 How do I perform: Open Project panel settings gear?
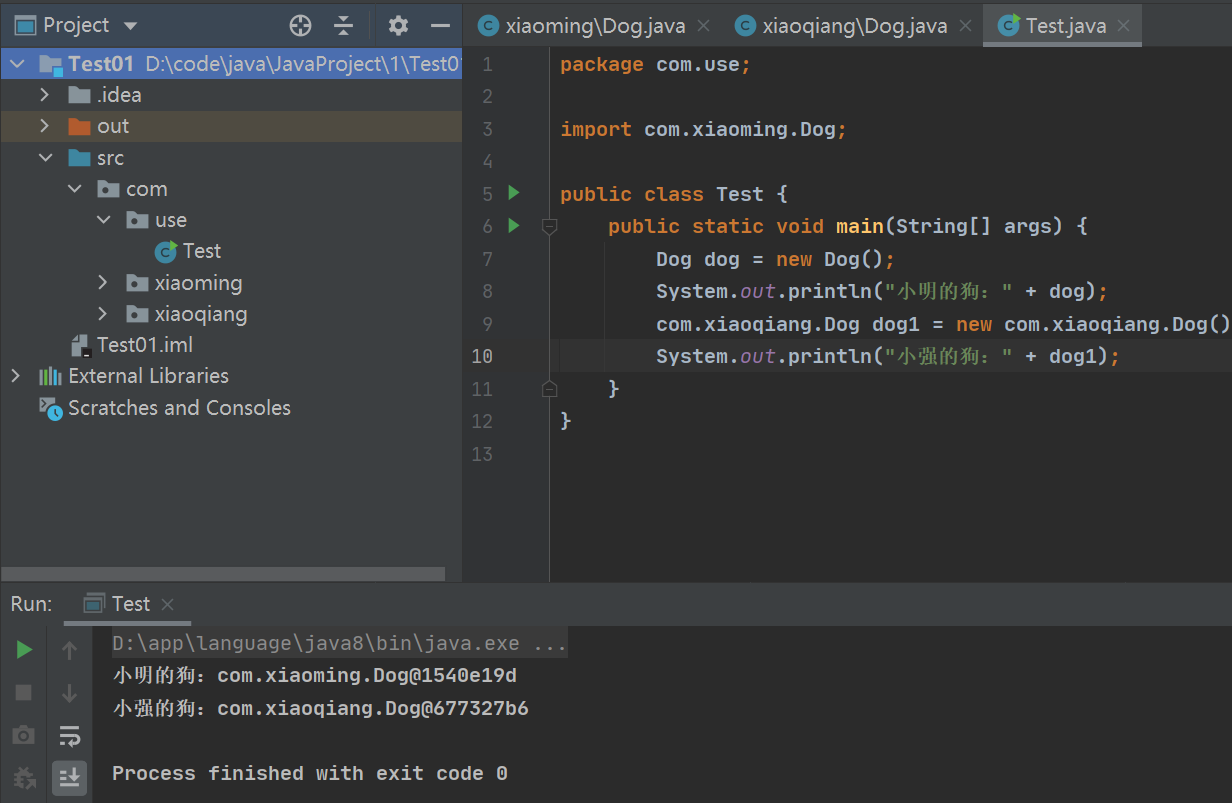[x=398, y=26]
